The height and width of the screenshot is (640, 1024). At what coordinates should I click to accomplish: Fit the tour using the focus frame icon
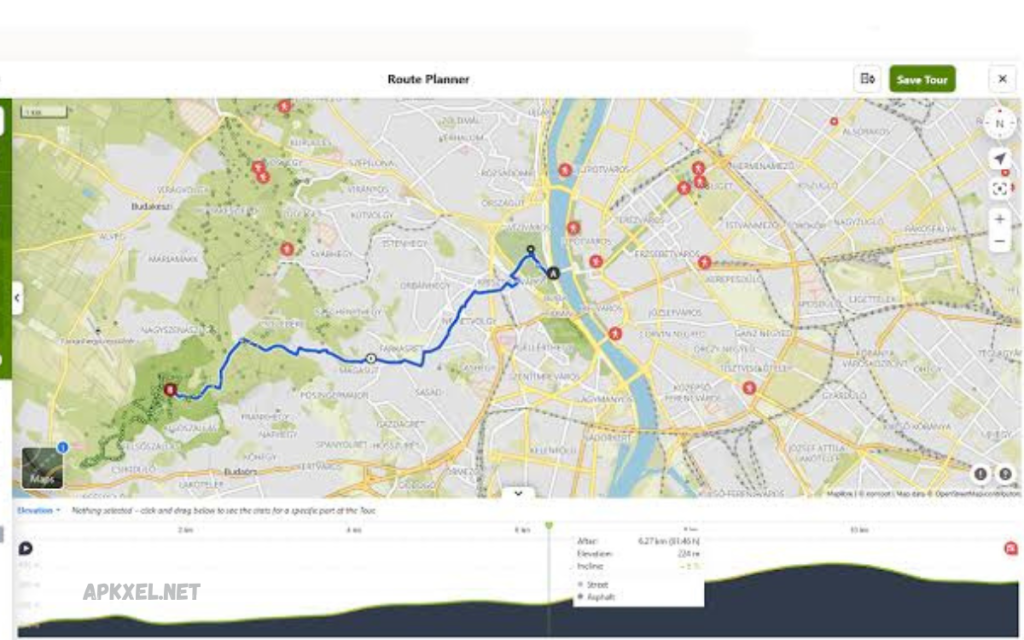point(999,189)
